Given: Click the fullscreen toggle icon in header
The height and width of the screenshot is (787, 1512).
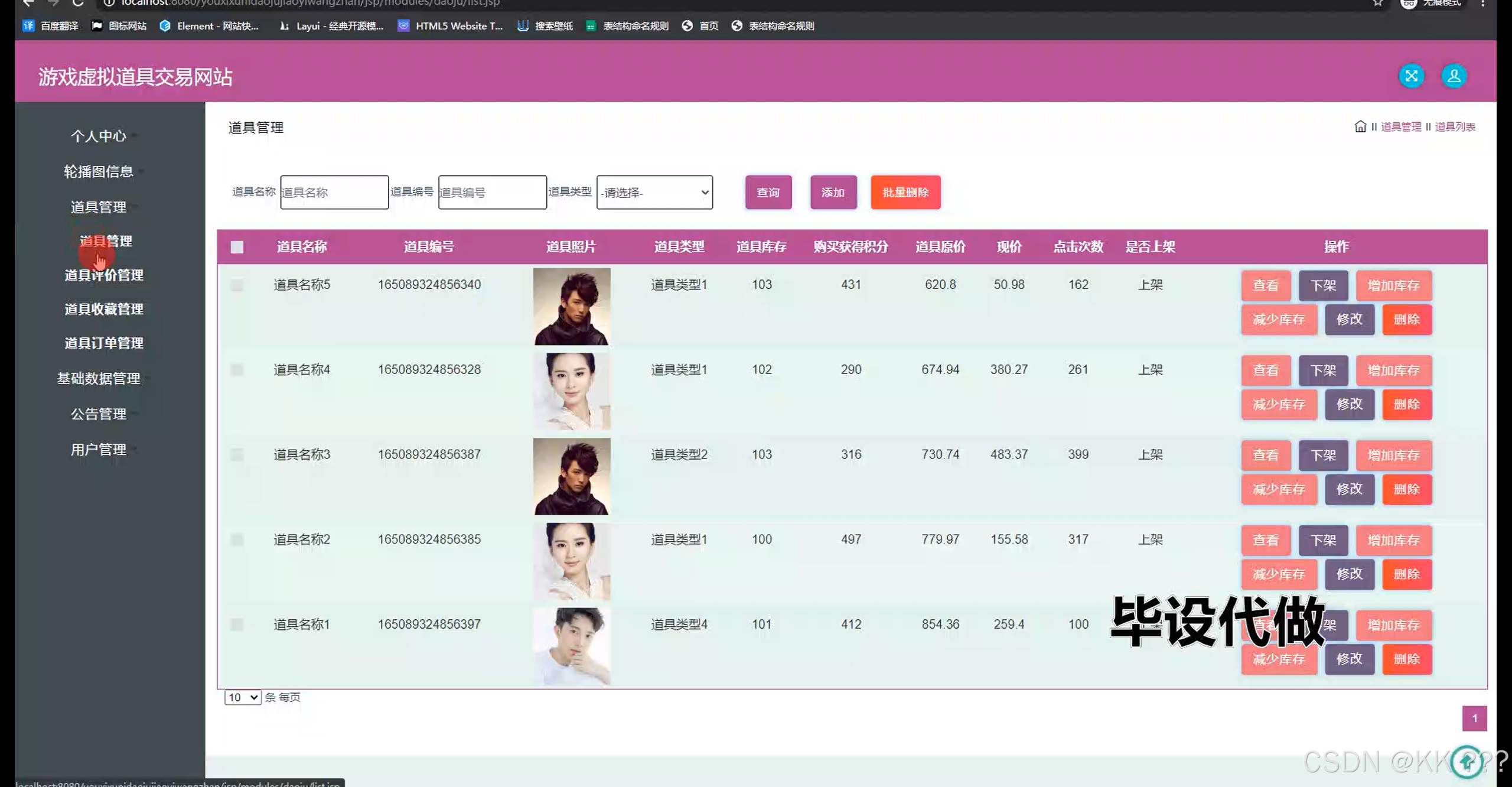Looking at the screenshot, I should 1411,76.
